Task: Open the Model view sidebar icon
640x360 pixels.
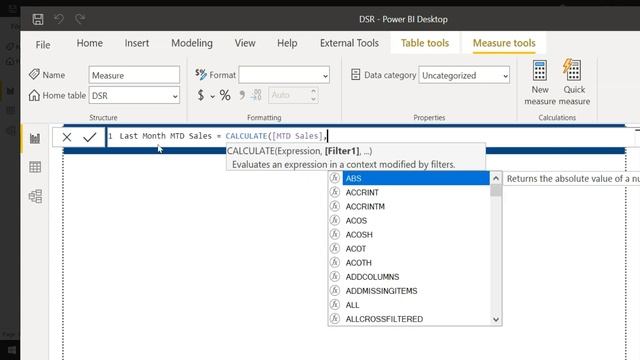Action: [35, 196]
